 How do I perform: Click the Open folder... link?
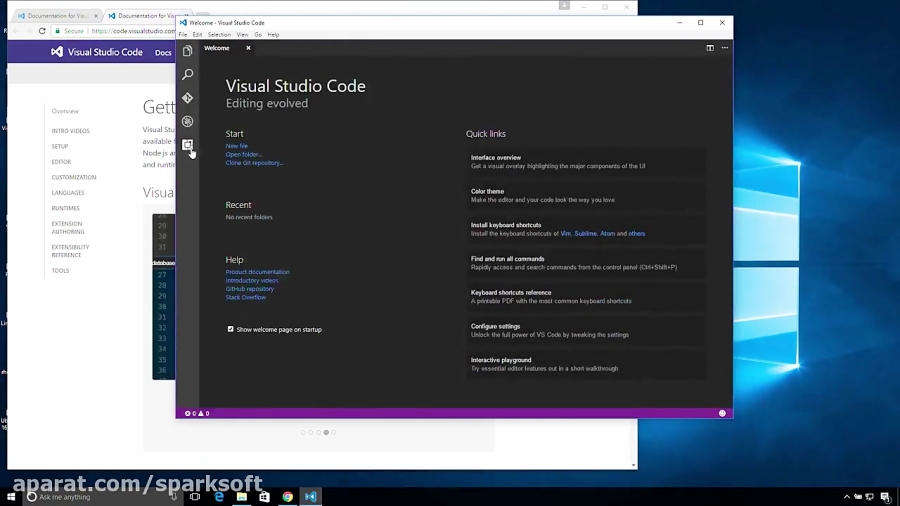(243, 154)
